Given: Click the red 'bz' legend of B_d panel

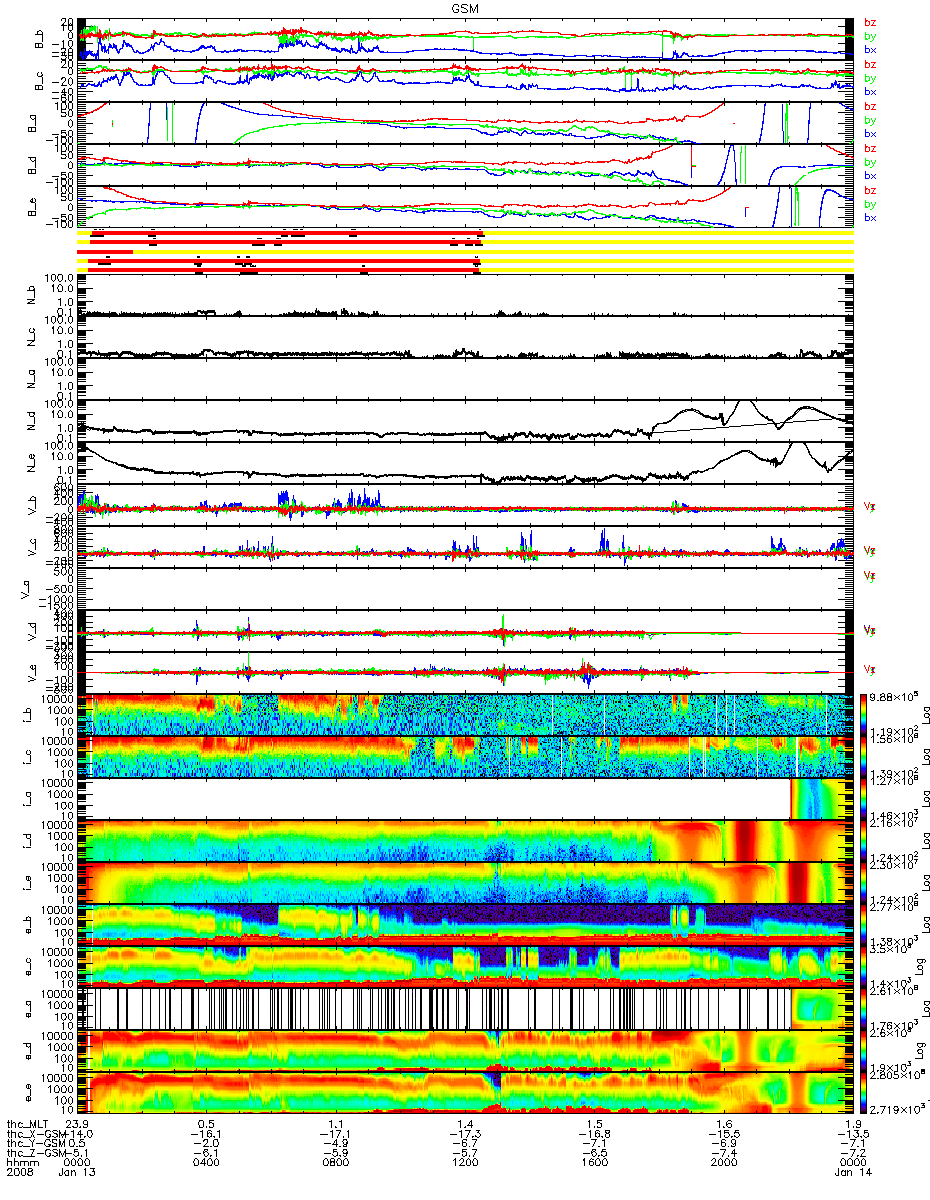Looking at the screenshot, I should 870,149.
